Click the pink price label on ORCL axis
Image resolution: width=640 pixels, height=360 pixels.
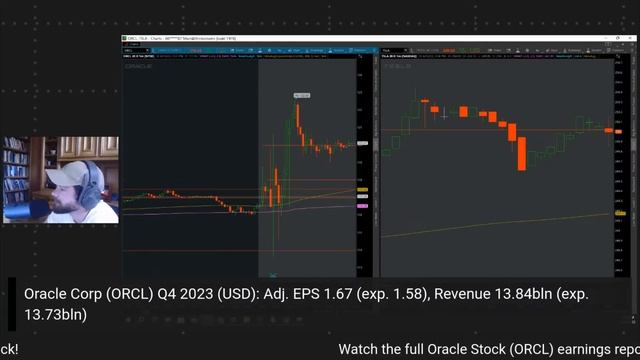coord(362,206)
